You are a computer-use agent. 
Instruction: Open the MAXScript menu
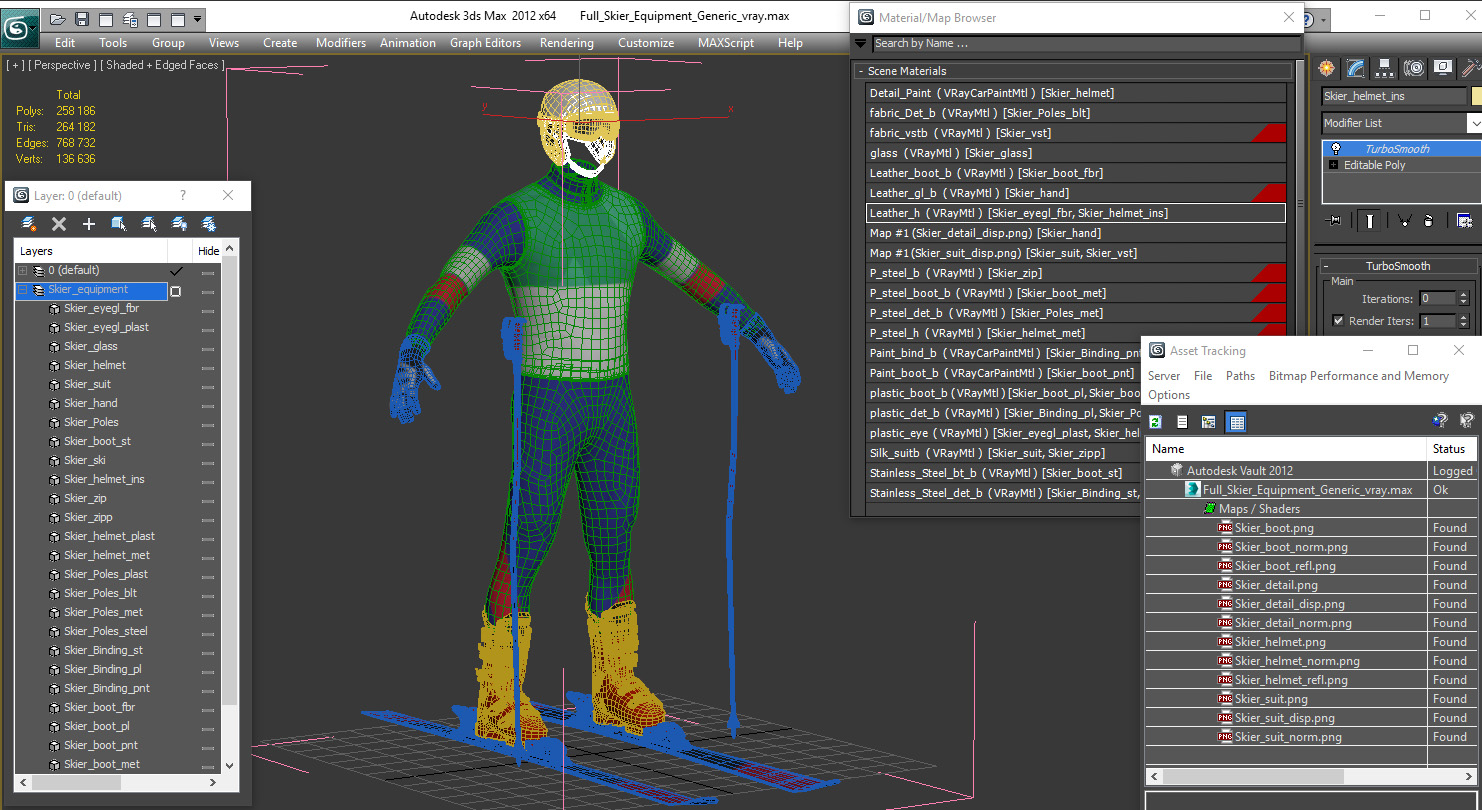[726, 43]
